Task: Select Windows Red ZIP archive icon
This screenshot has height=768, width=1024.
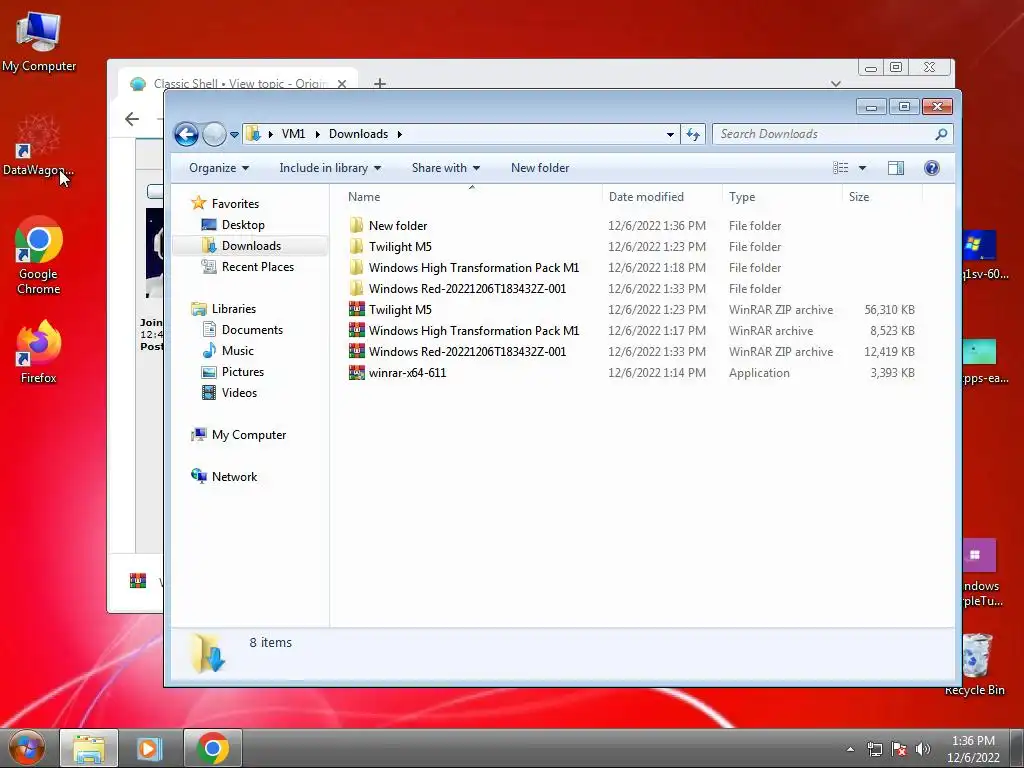Action: point(357,351)
